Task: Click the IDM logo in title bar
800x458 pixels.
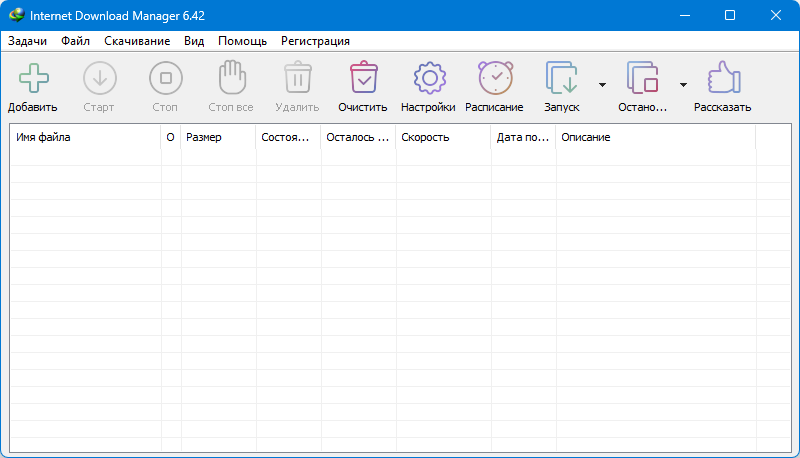Action: pyautogui.click(x=16, y=15)
